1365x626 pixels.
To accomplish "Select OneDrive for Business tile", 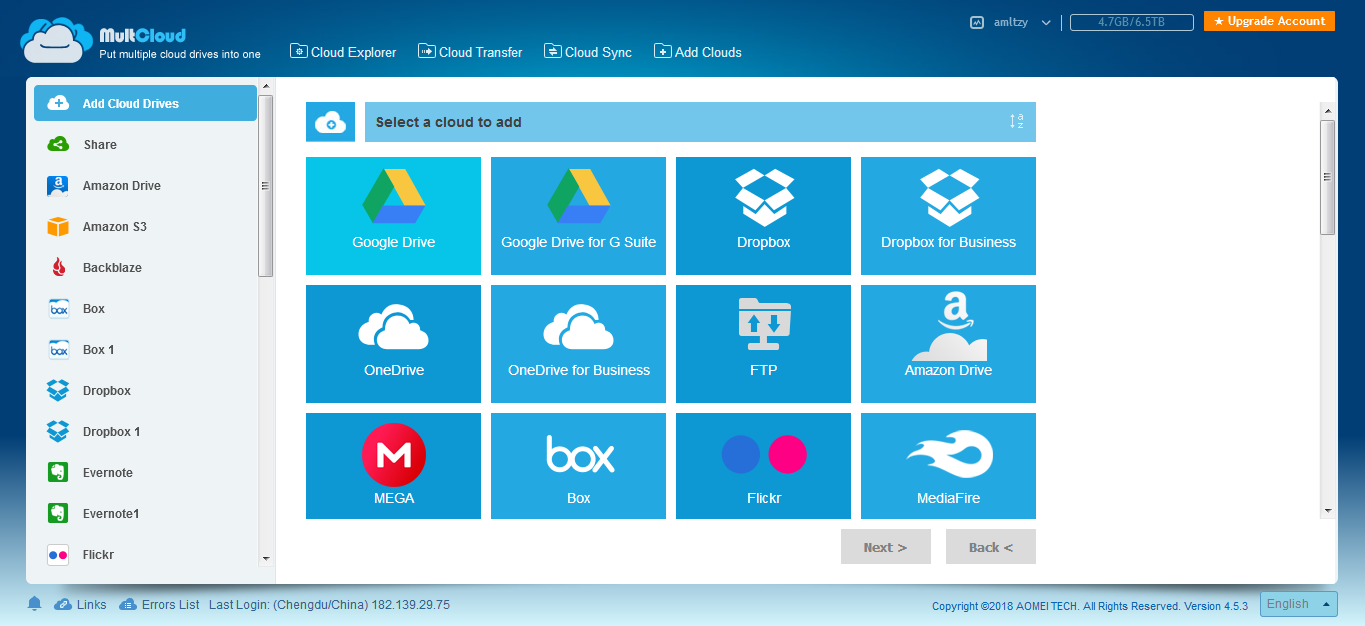I will [578, 344].
